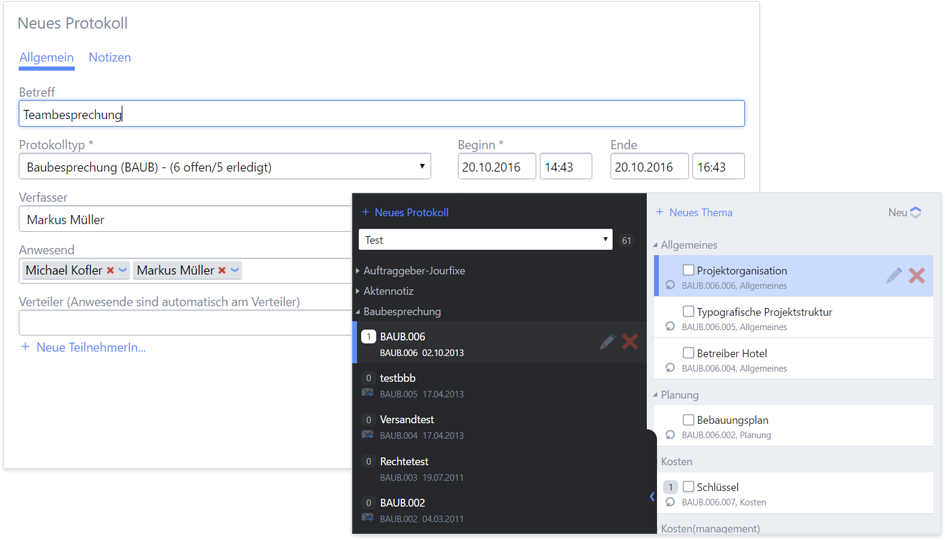
Task: Click the blue panel collapse arrow
Action: [x=652, y=496]
